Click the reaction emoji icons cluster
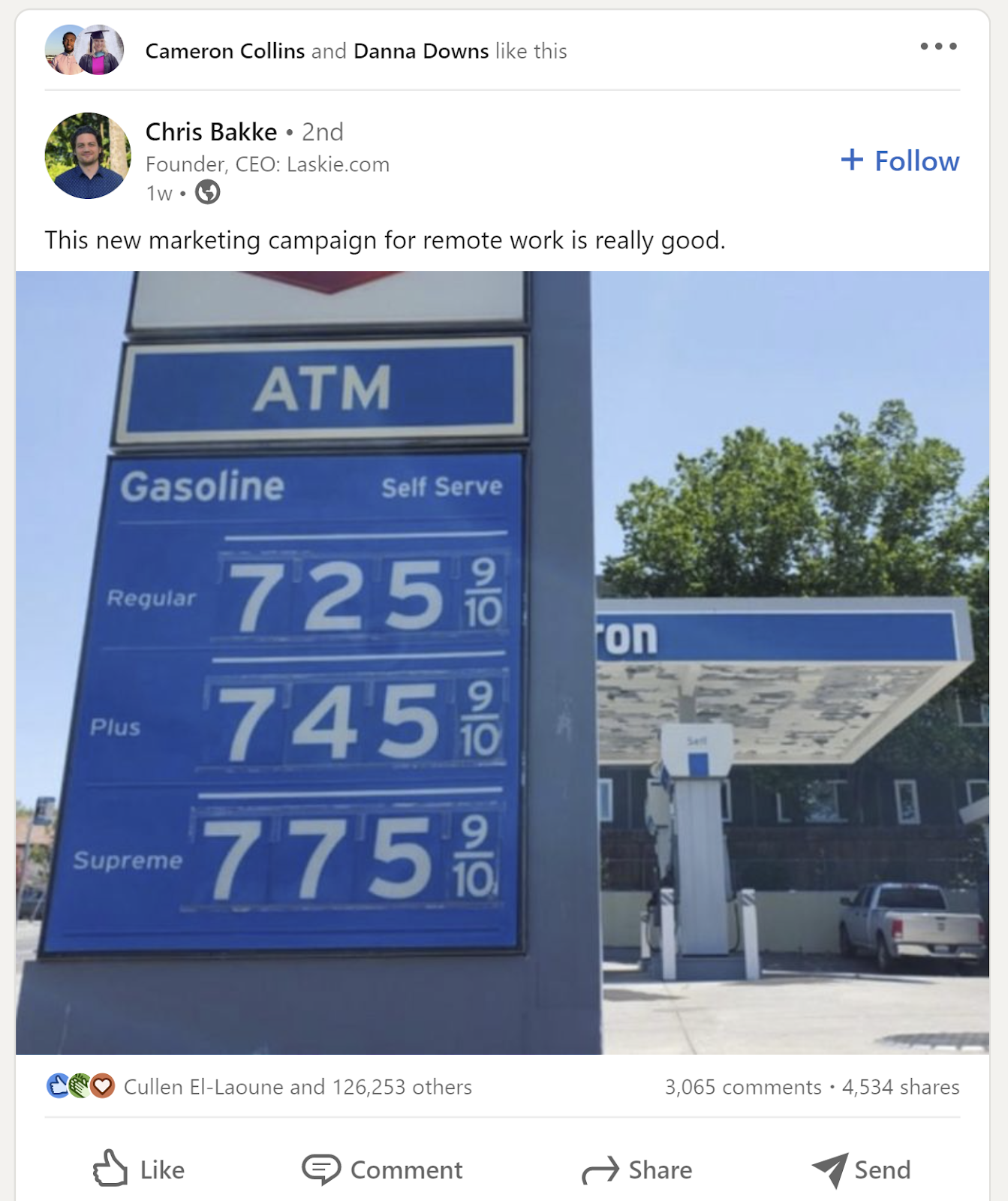This screenshot has width=1008, height=1201. (80, 1086)
